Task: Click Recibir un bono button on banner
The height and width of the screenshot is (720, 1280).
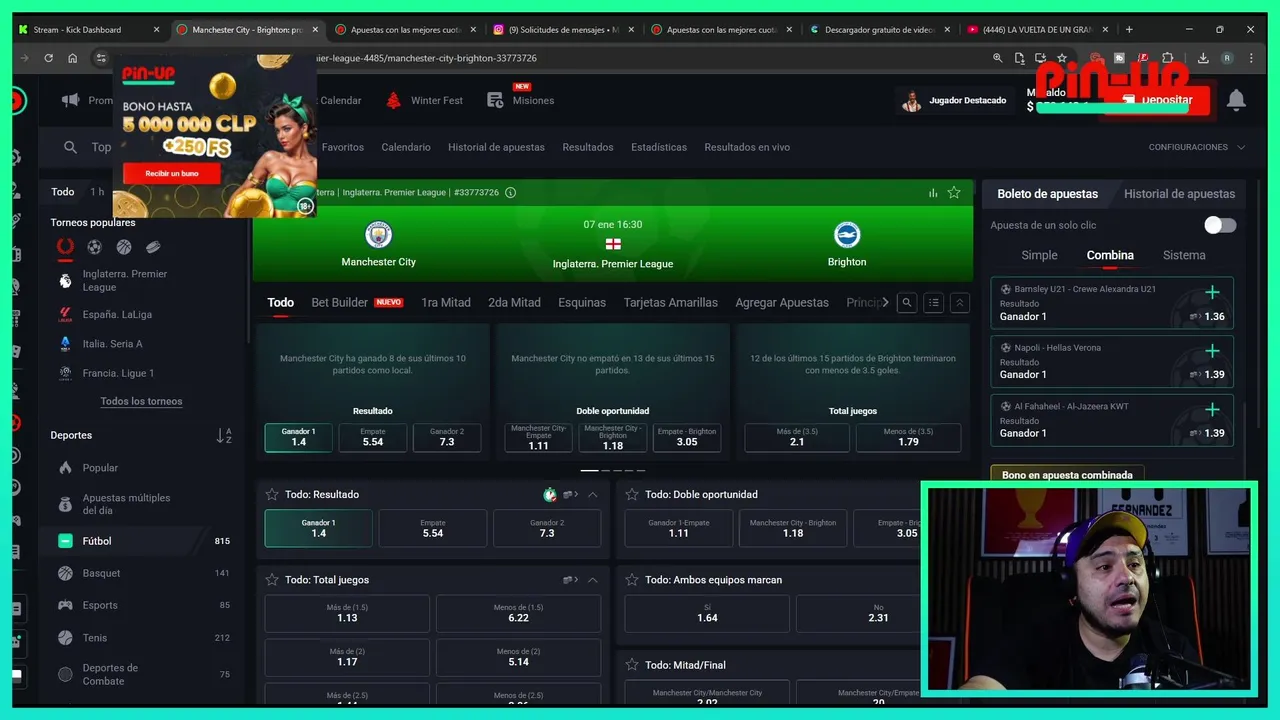Action: pyautogui.click(x=171, y=174)
